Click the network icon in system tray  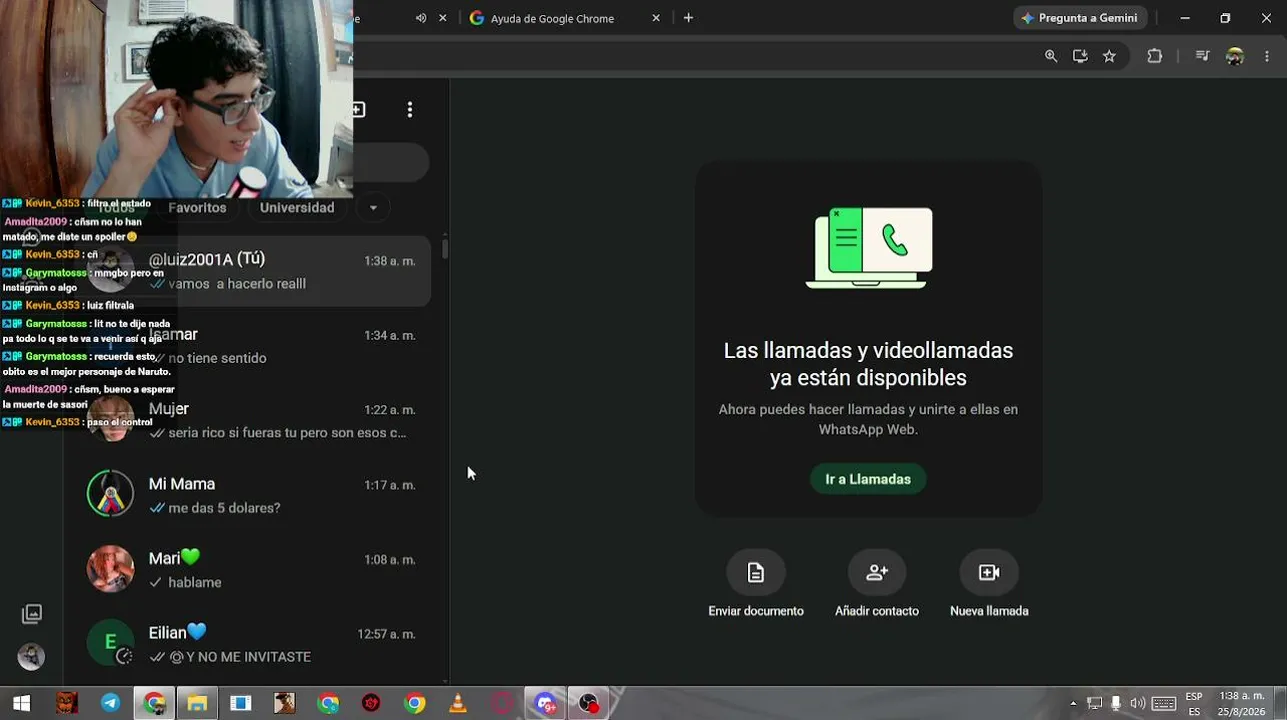[x=1094, y=703]
